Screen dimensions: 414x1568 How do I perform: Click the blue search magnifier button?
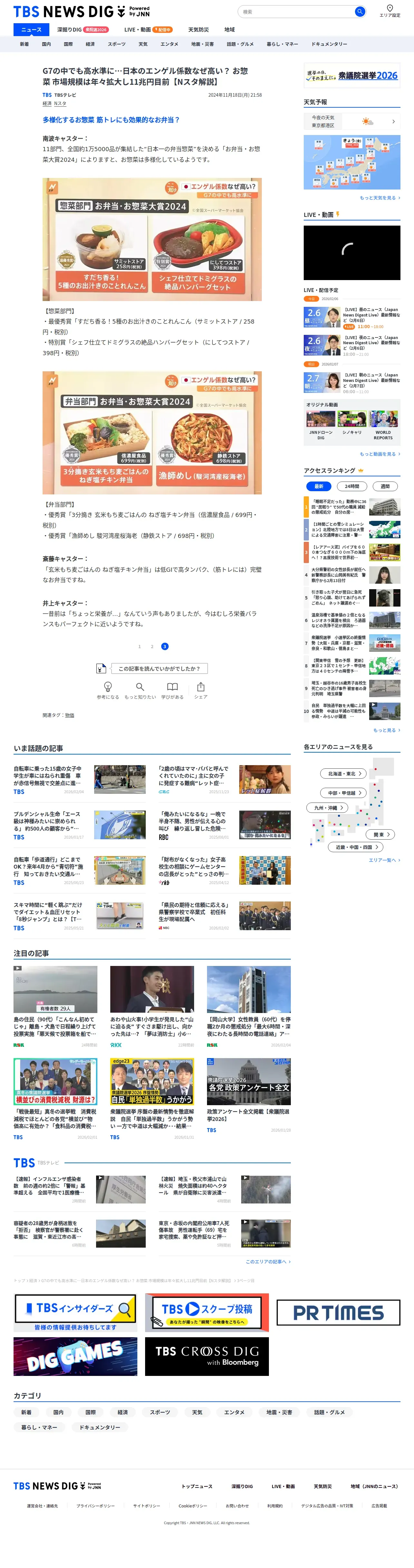(360, 11)
